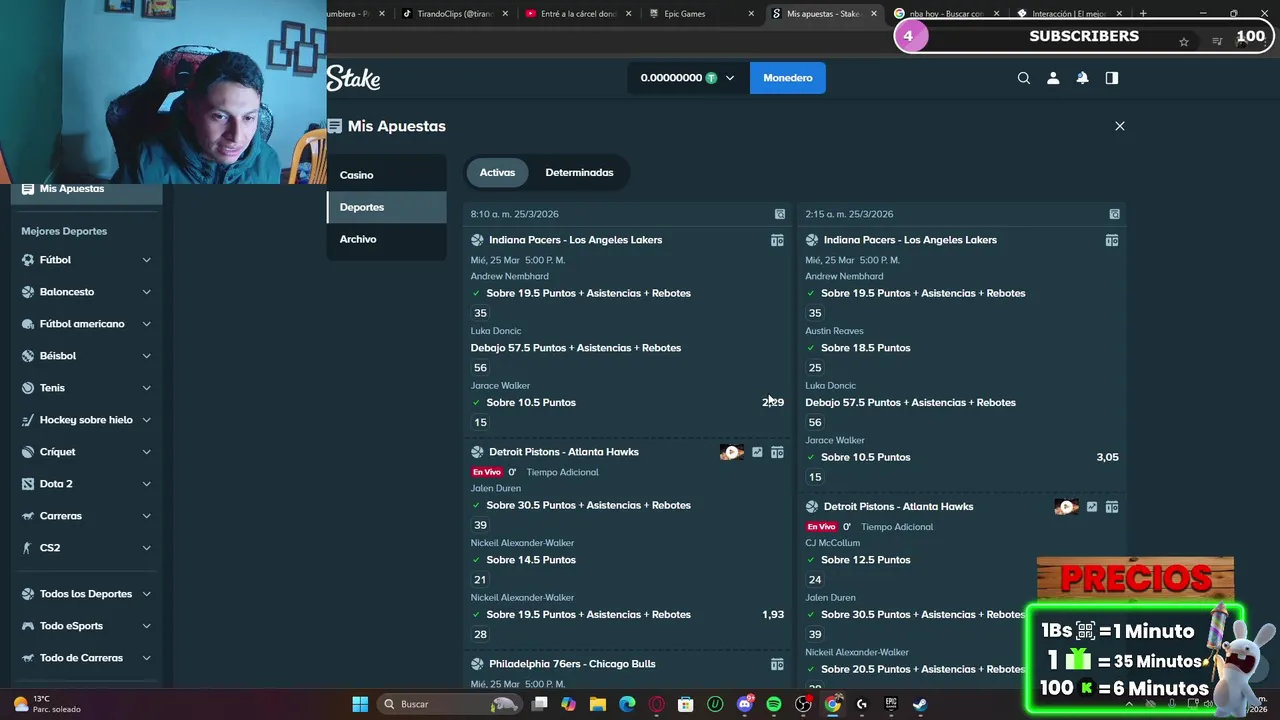The image size is (1280, 720).
Task: Open scoreboard icon for Pacers-Lakers in 8:10 bet
Action: pyautogui.click(x=777, y=240)
